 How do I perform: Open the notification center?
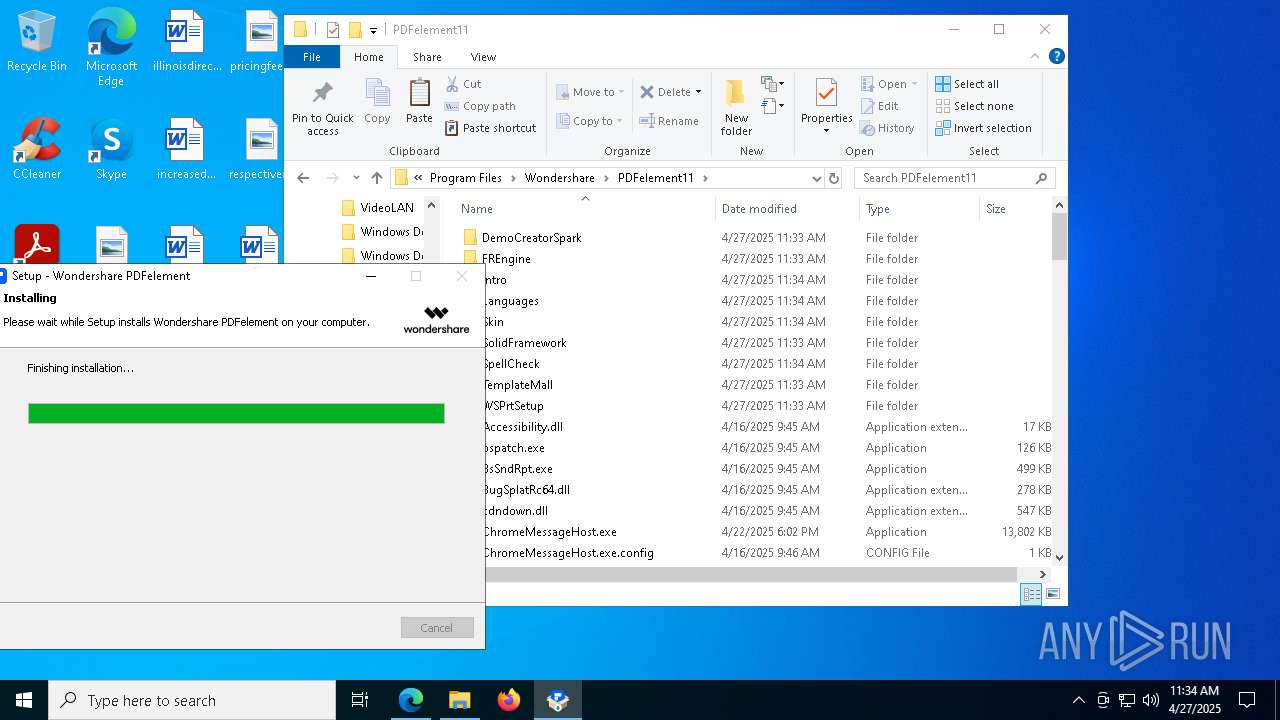(1247, 700)
